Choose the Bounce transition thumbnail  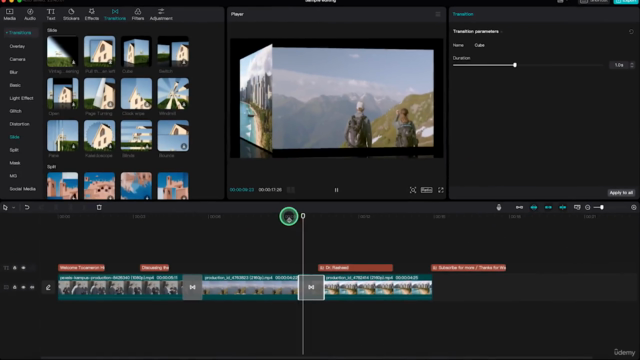pos(173,136)
